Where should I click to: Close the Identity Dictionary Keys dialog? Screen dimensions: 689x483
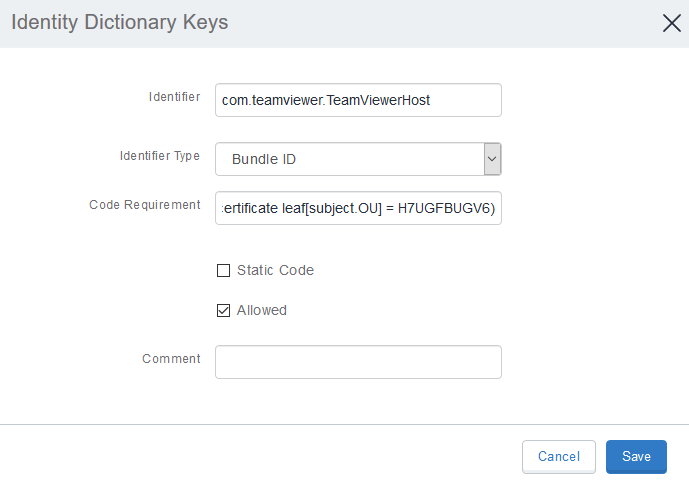(672, 23)
